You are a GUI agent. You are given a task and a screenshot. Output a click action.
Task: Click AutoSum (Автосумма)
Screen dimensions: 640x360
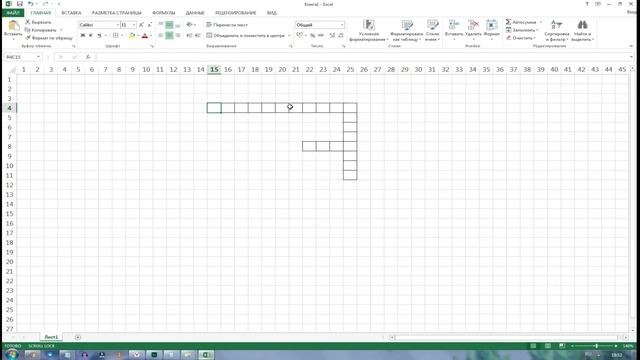[x=521, y=22]
